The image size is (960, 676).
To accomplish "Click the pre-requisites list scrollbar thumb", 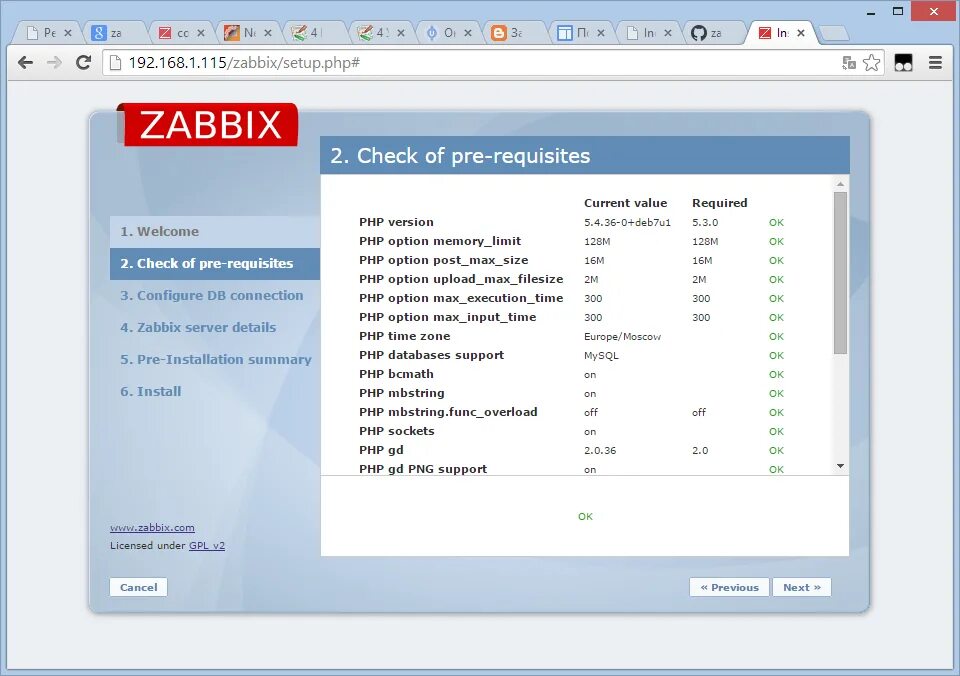I will point(841,273).
